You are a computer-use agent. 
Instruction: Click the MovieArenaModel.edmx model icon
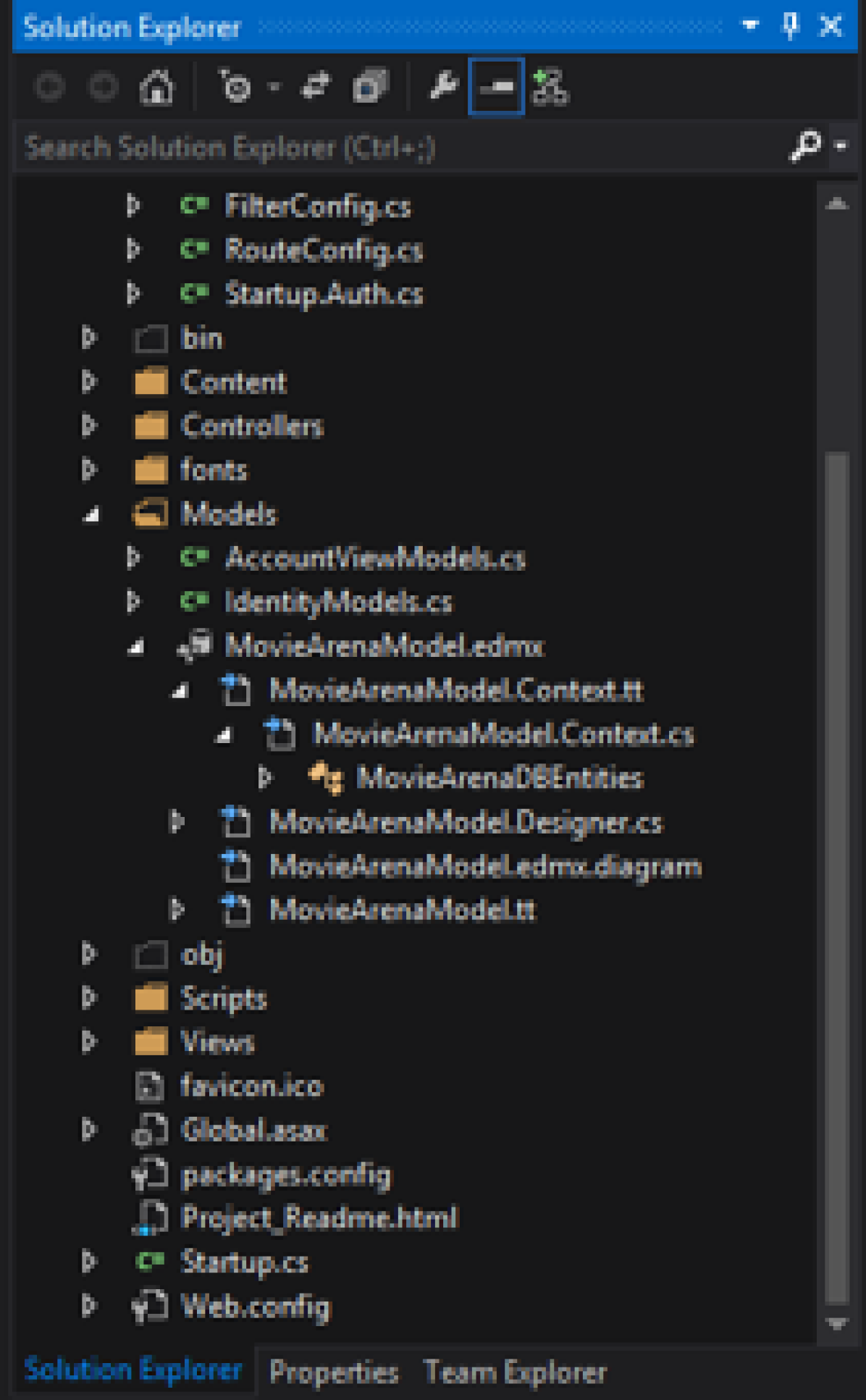tap(196, 646)
